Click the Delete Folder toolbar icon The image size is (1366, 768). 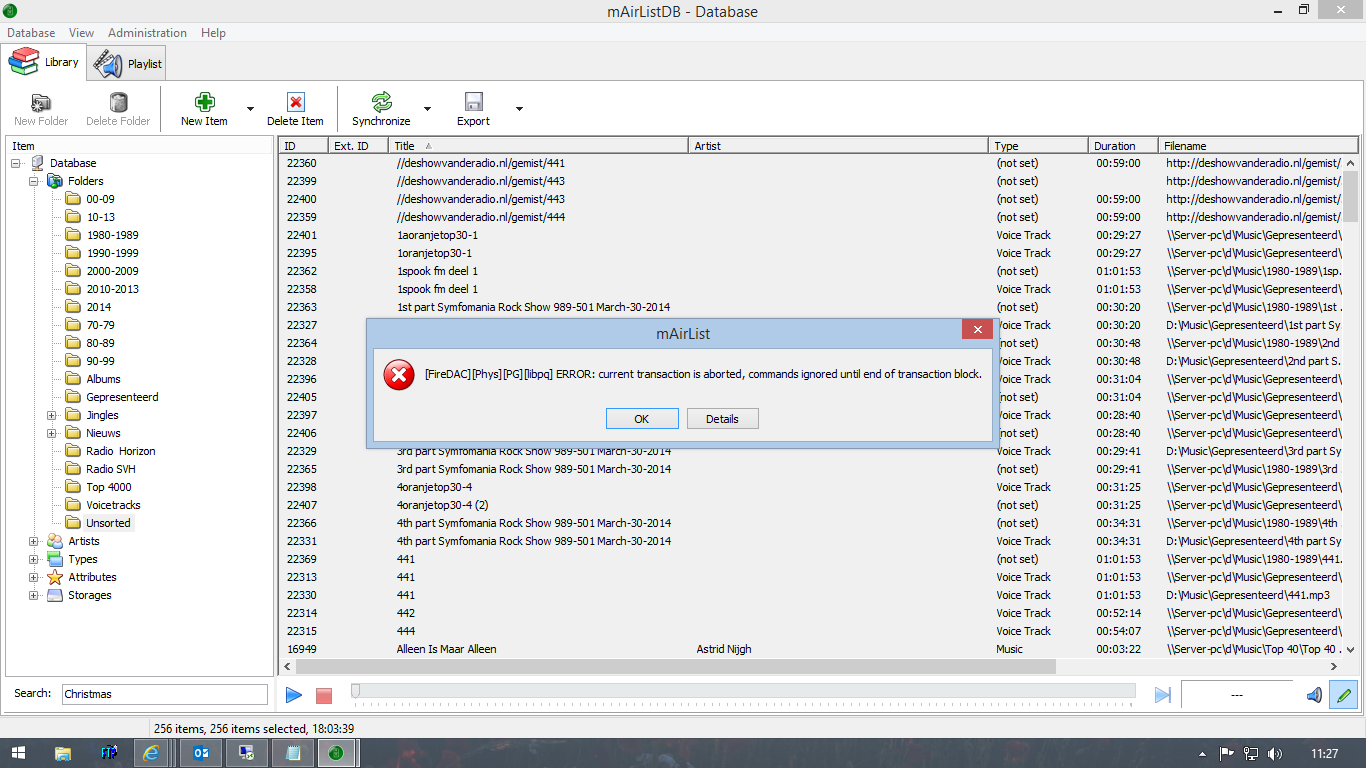pos(118,102)
